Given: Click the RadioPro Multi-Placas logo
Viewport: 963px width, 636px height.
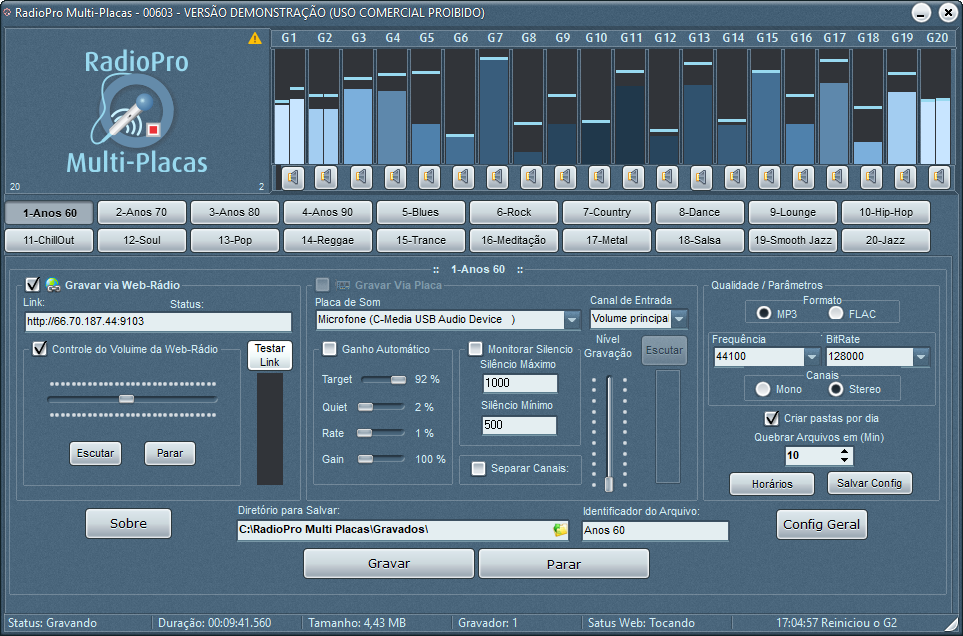Looking at the screenshot, I should tap(136, 112).
